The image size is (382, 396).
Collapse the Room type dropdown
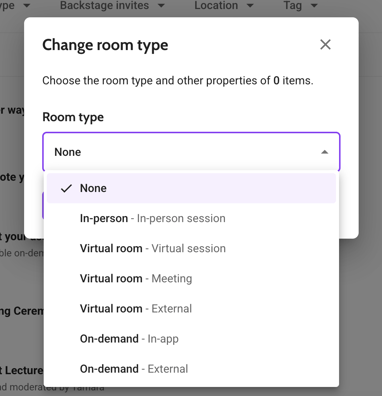[x=191, y=152]
